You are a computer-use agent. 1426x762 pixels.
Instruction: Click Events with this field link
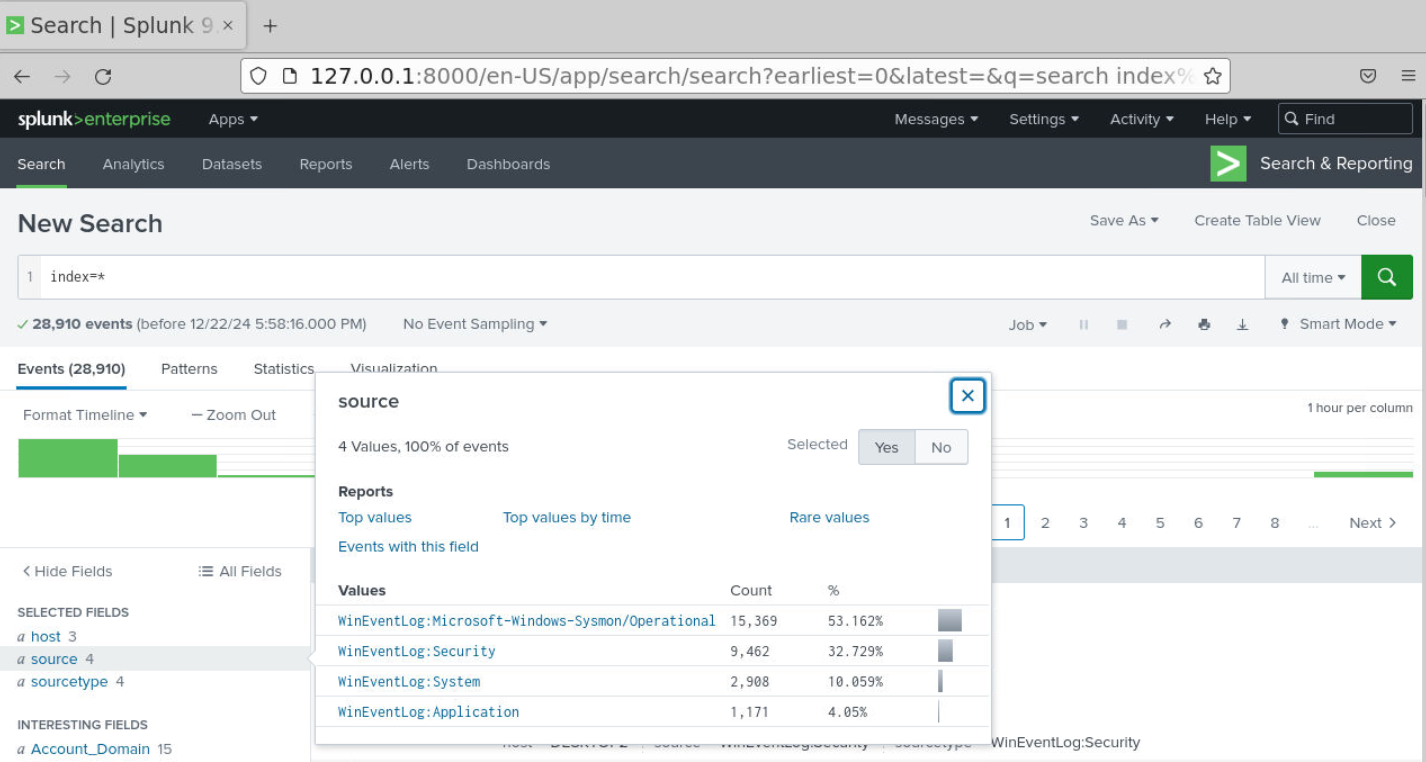coord(408,546)
